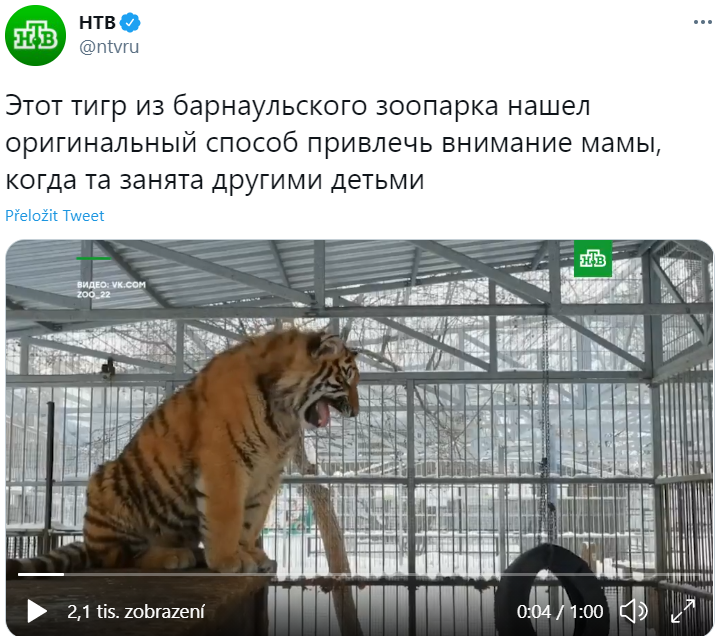Click the tweet text about Barnaul zoo tiger
Screen dimensions: 721x636
[x=333, y=143]
